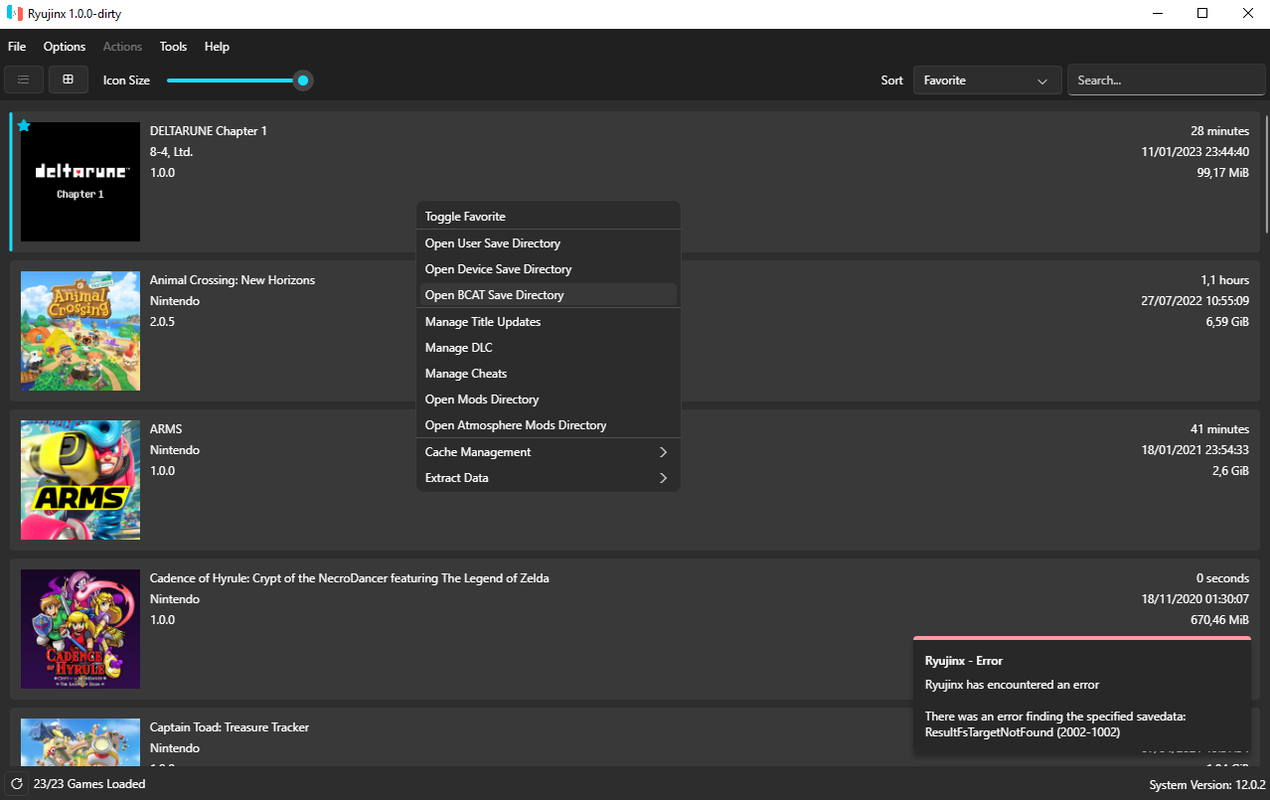Click the Search input field
Viewport: 1270px width, 800px height.
[1165, 80]
